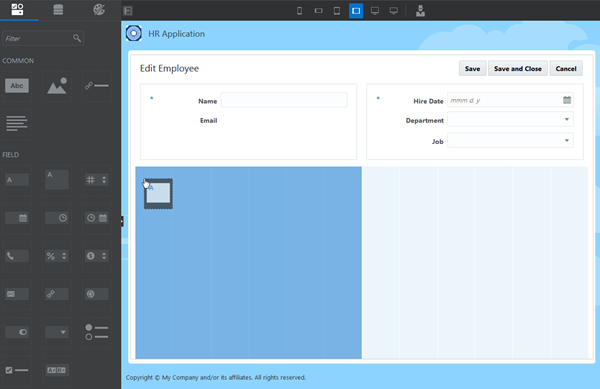The image size is (600, 389).
Task: Click the Name input field
Action: tap(284, 100)
